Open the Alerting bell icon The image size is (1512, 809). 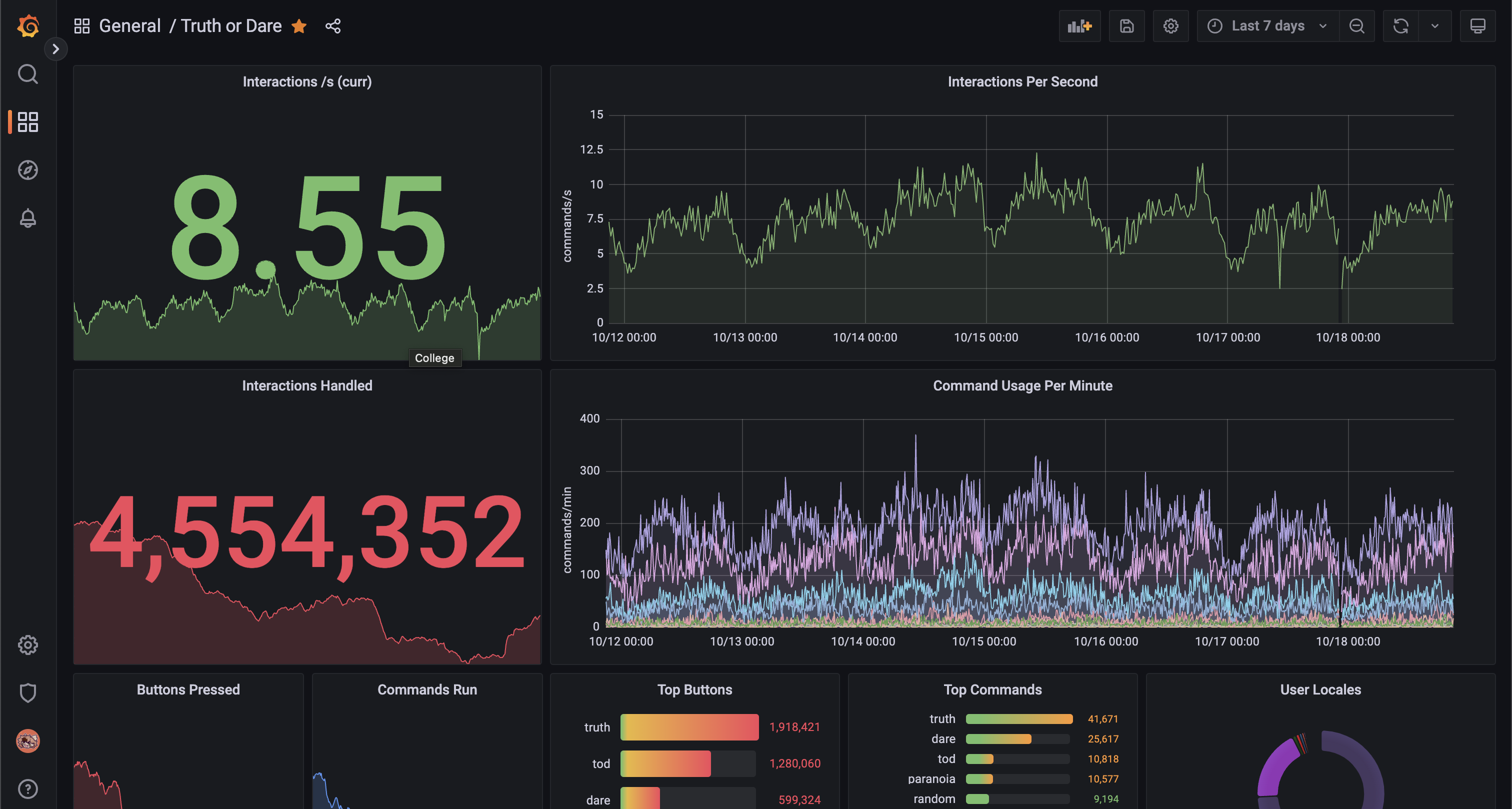(27, 218)
